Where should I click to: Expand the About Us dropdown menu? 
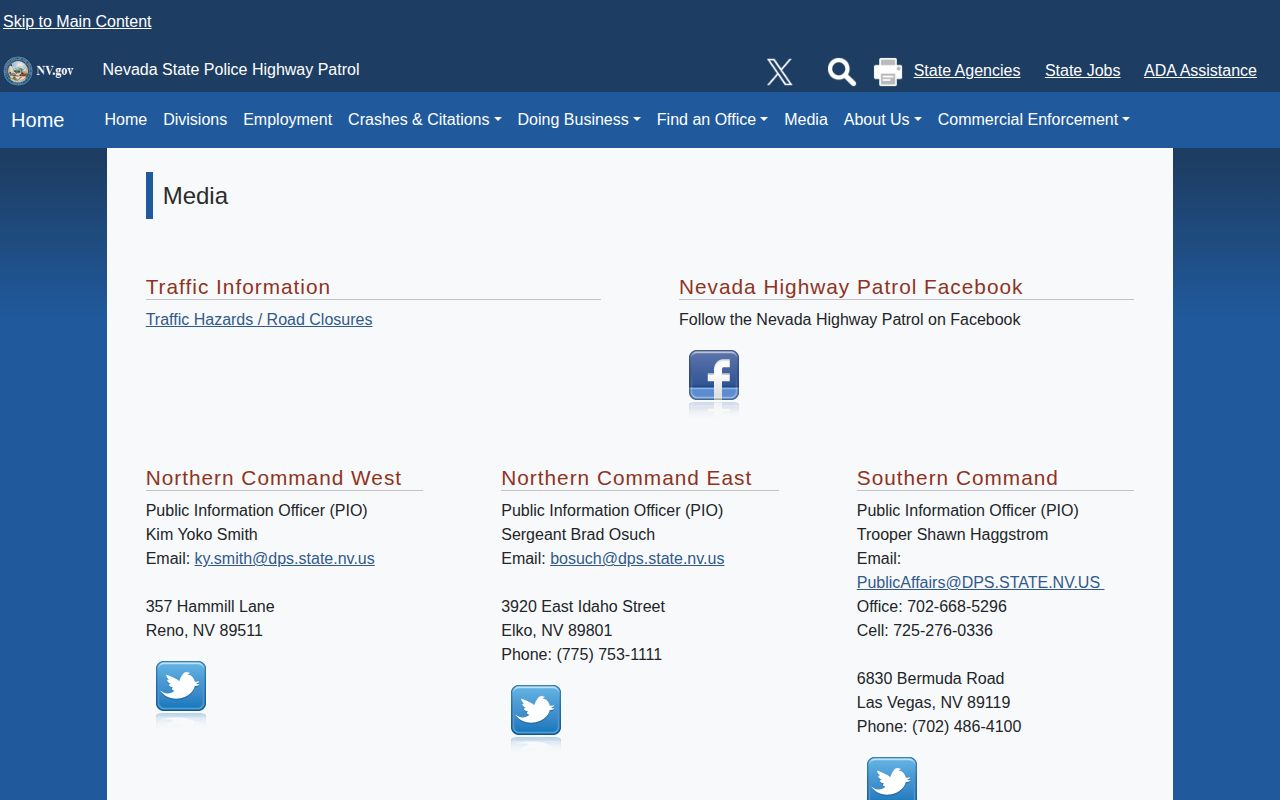tap(883, 119)
